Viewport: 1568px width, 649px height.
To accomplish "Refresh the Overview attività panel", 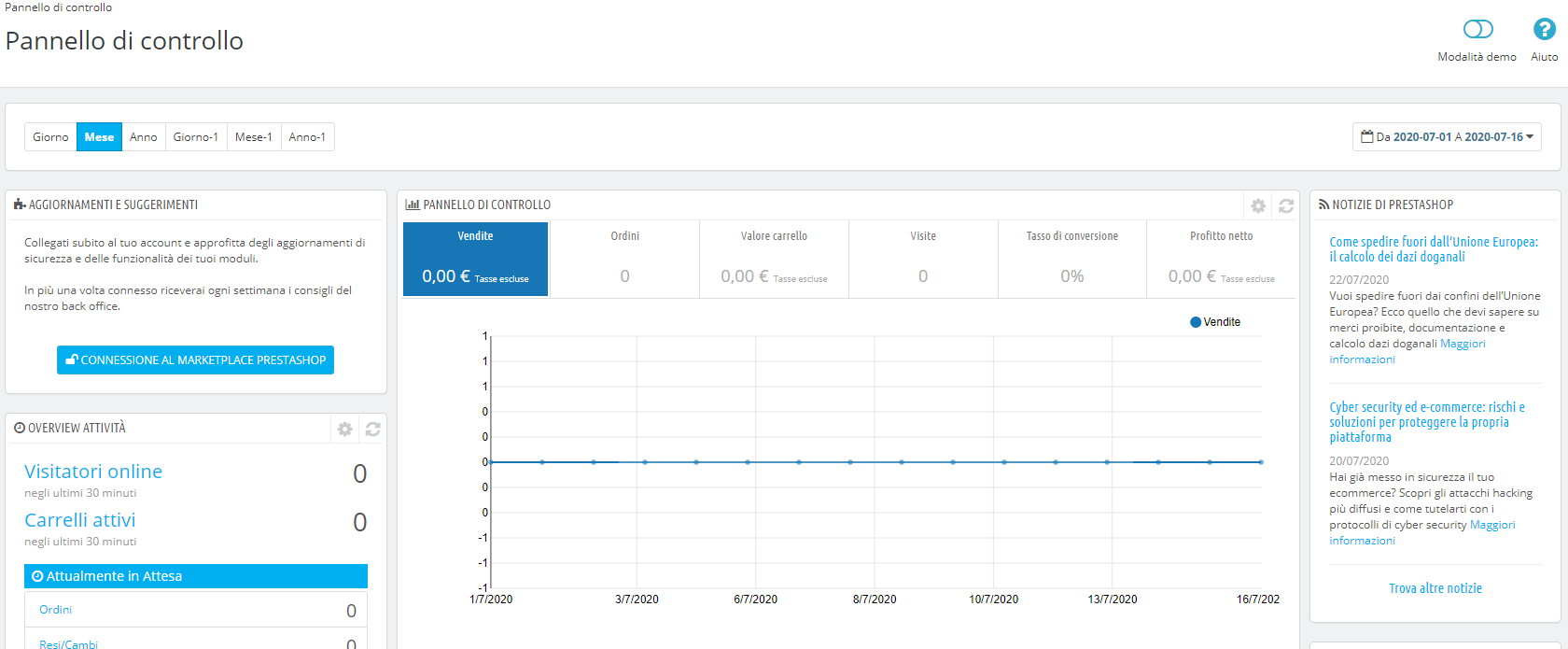I will coord(373,429).
